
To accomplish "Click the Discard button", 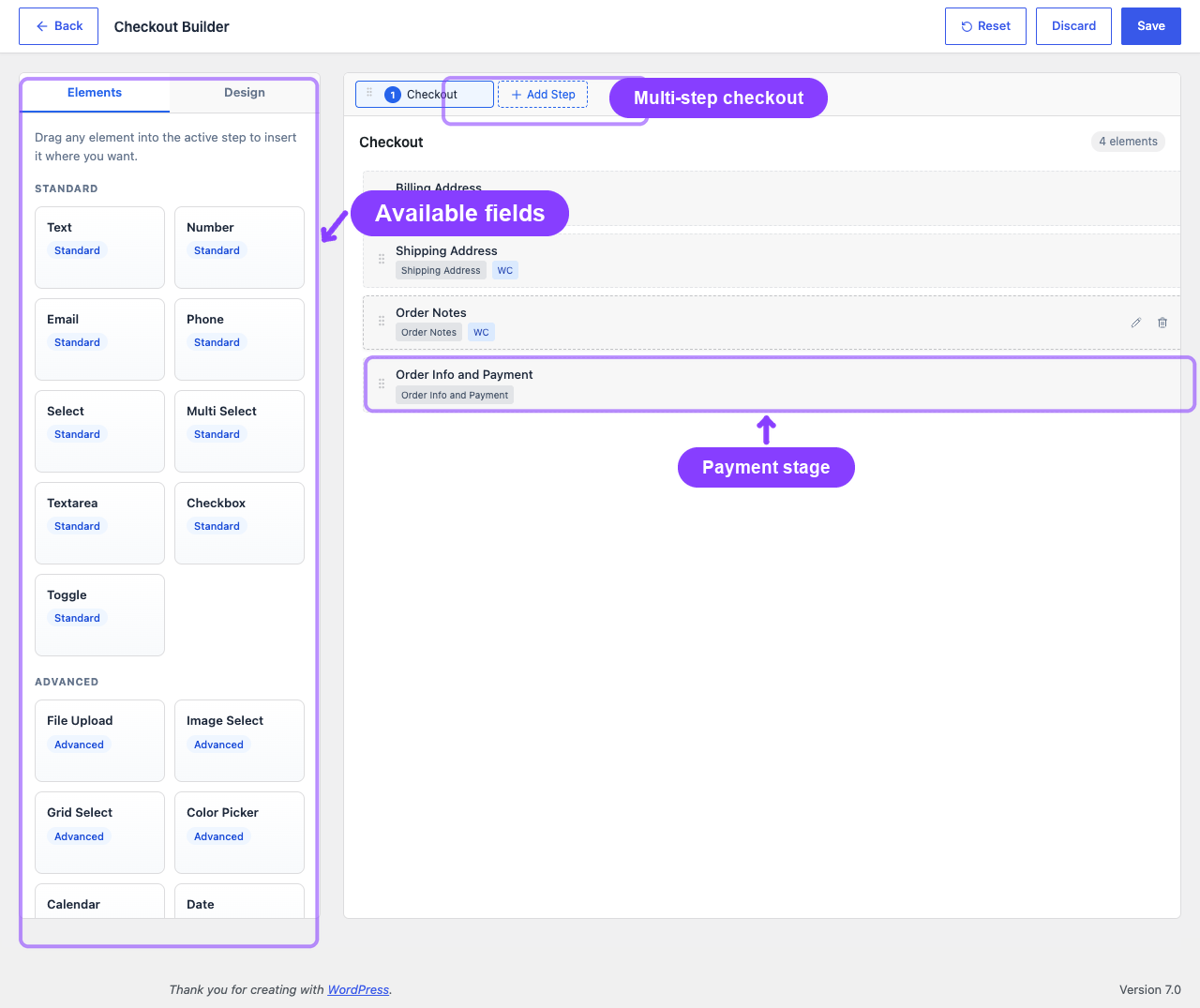I will coord(1073,26).
